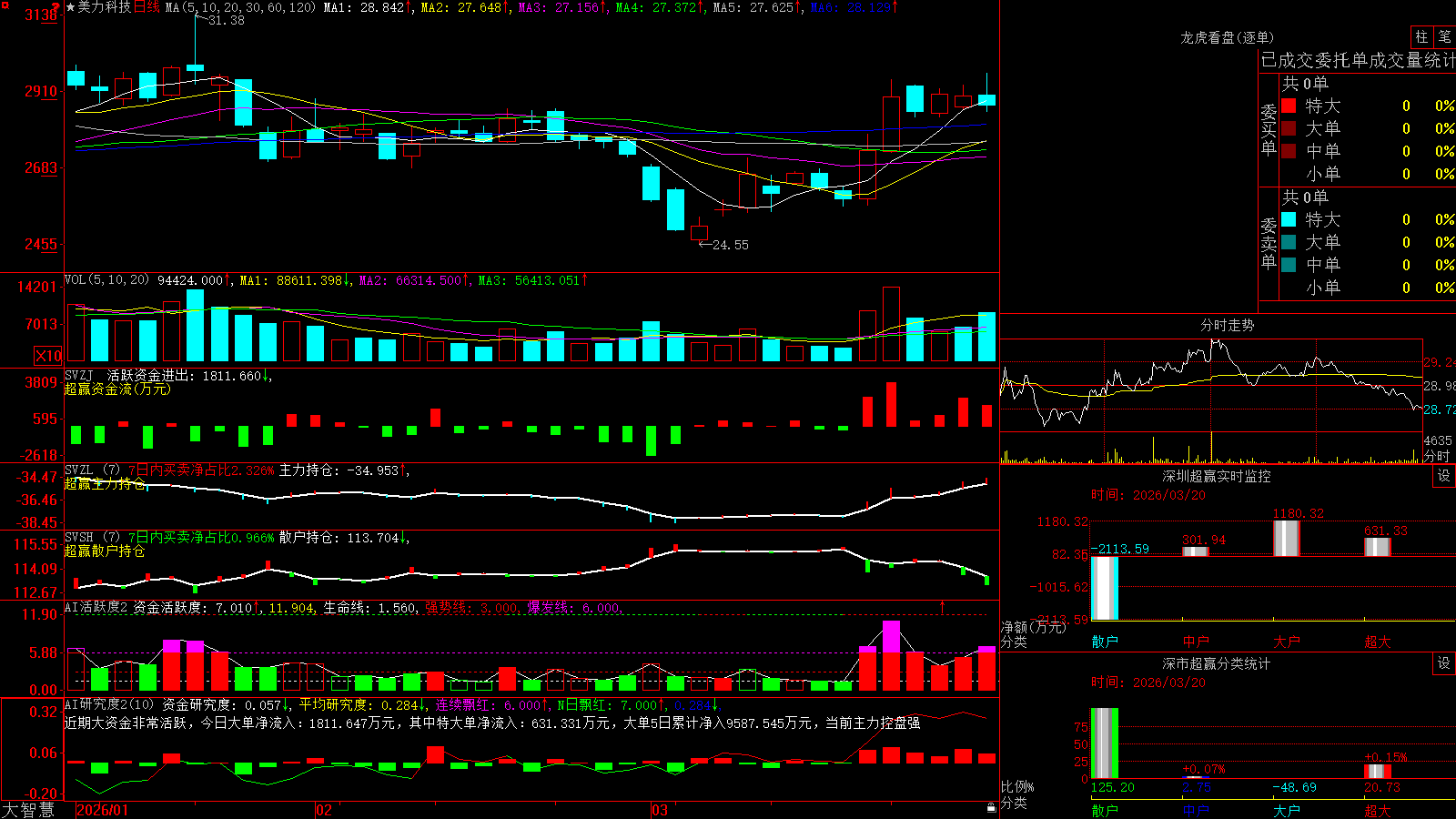Click the red up-arrow marker in AI活跃度 panel
The height and width of the screenshot is (819, 1456).
coord(942,606)
